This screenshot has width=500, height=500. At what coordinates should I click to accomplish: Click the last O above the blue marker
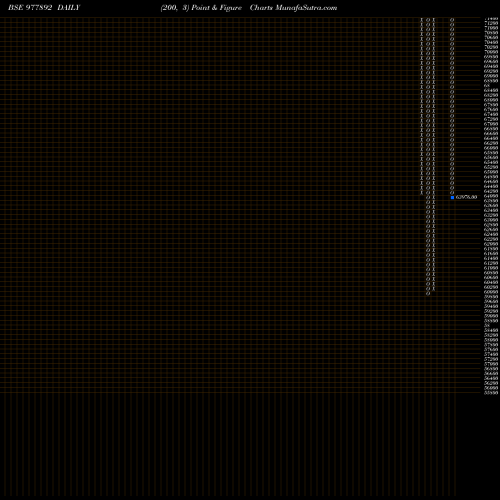pyautogui.click(x=452, y=193)
